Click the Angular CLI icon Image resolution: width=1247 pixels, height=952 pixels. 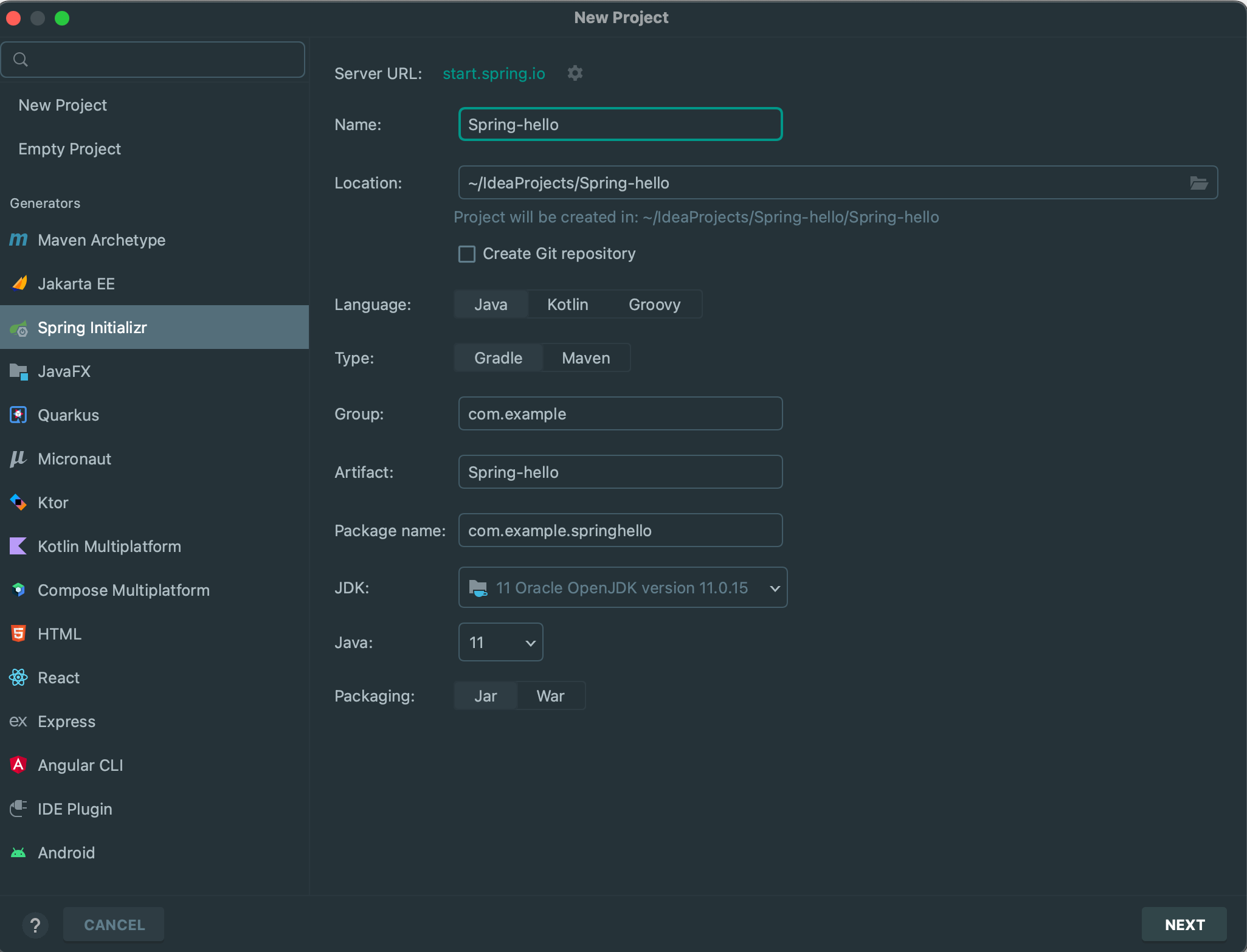point(18,765)
